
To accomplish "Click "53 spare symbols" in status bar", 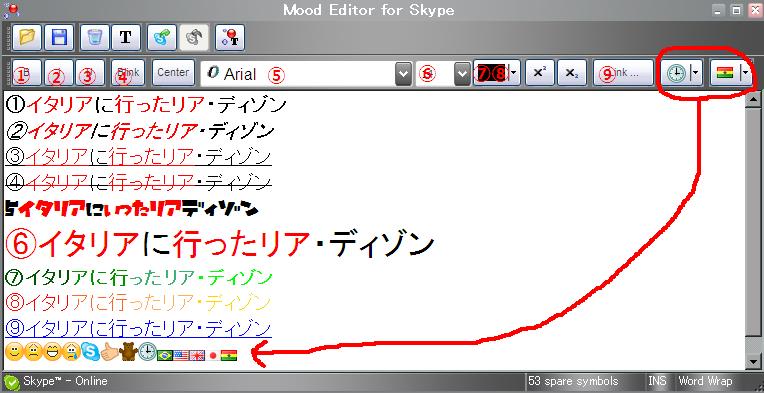I will click(x=573, y=381).
